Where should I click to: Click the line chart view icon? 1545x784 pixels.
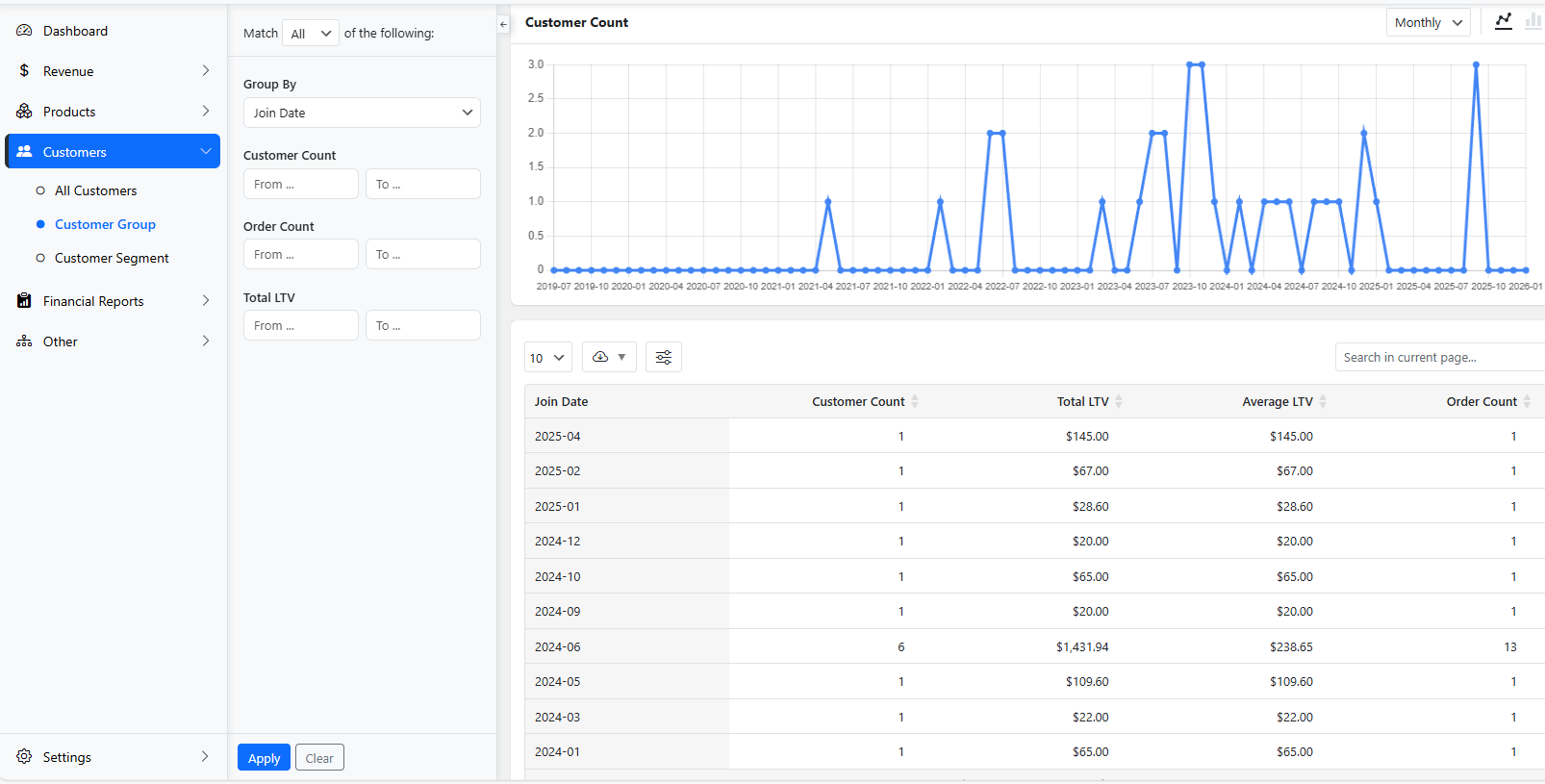pyautogui.click(x=1503, y=21)
